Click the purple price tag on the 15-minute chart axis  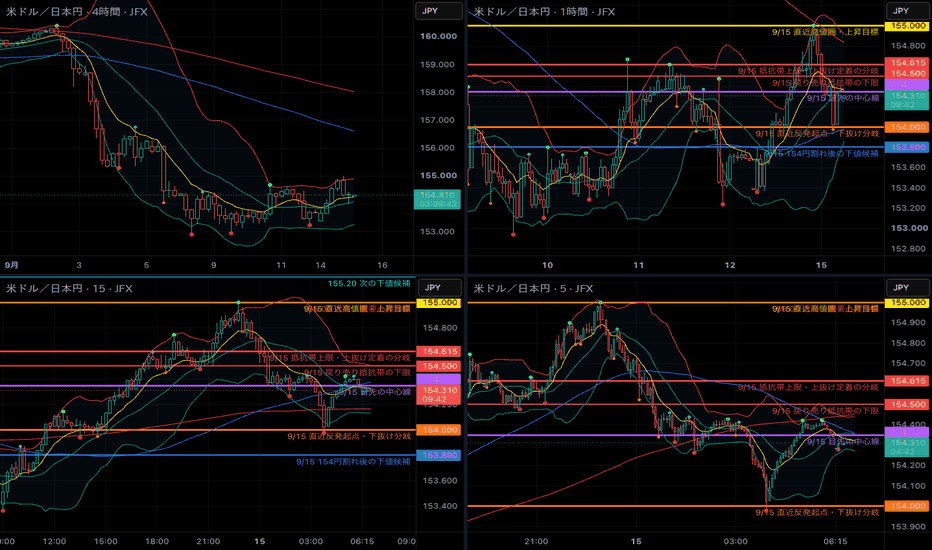[x=439, y=379]
